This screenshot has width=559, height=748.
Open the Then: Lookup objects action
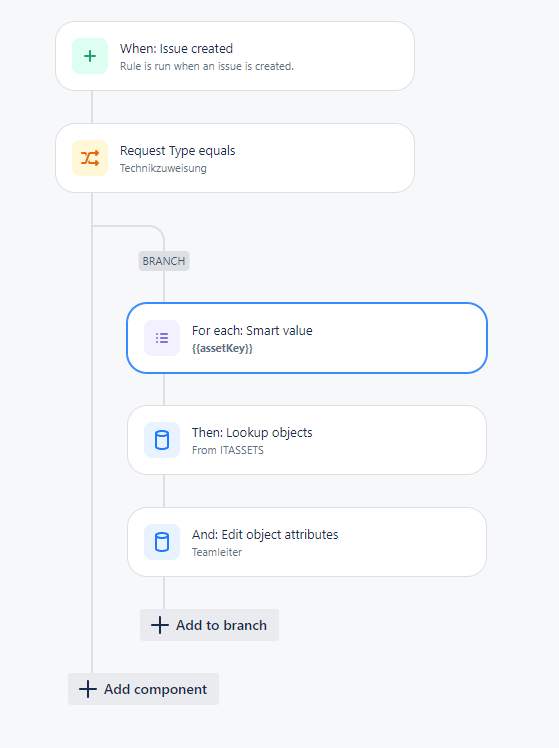[307, 440]
